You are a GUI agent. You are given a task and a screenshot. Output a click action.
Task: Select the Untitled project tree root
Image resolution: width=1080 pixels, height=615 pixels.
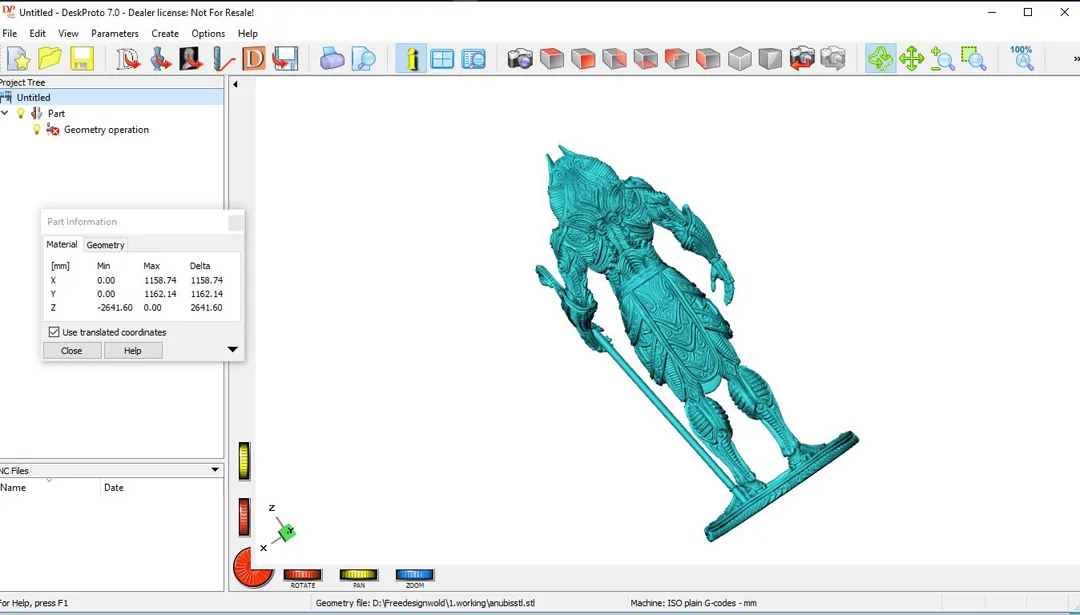tap(33, 97)
